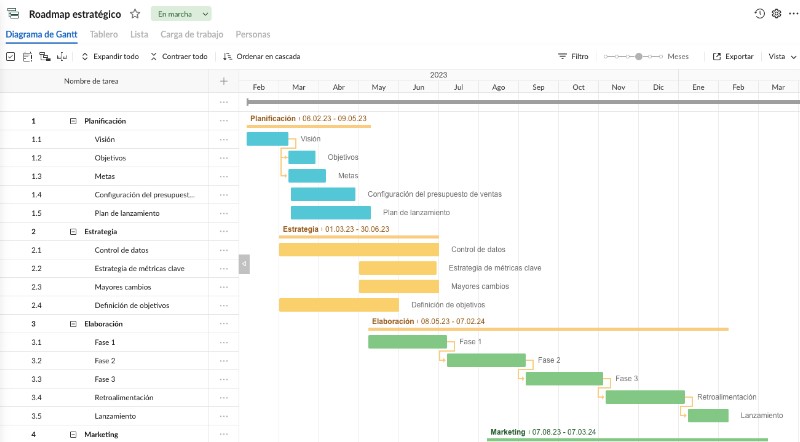Click the subtask hierarchy icon in toolbar
The height and width of the screenshot is (442, 800).
(x=45, y=57)
